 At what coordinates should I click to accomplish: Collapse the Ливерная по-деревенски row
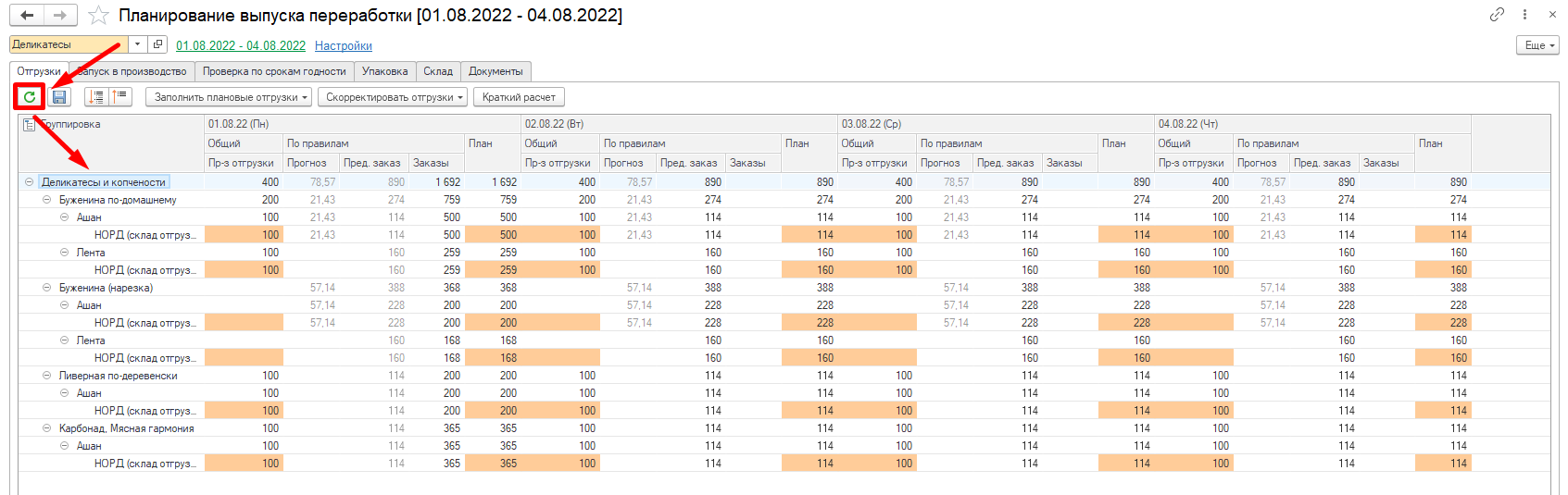click(46, 376)
